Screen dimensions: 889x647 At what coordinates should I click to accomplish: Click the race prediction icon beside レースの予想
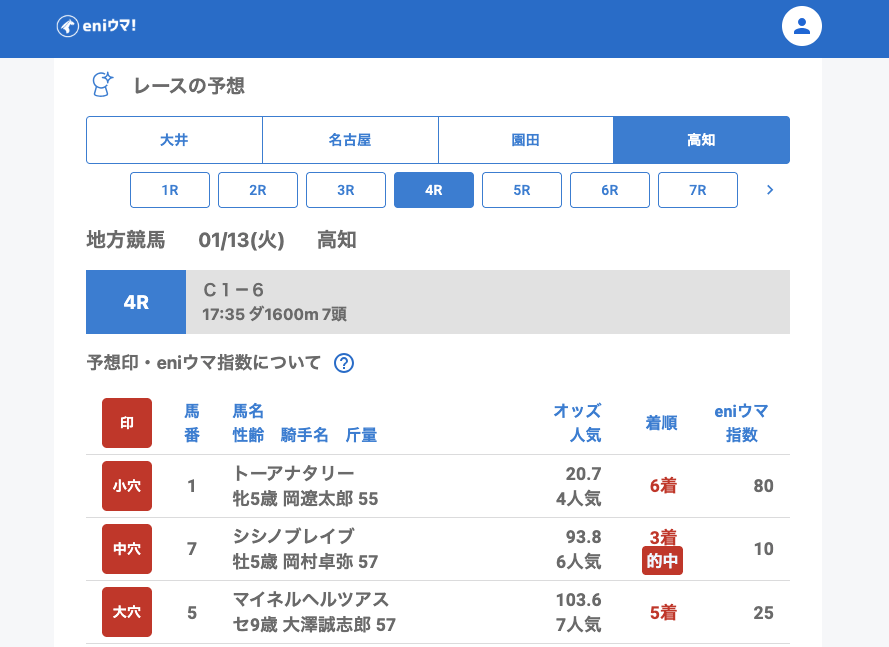[x=101, y=85]
